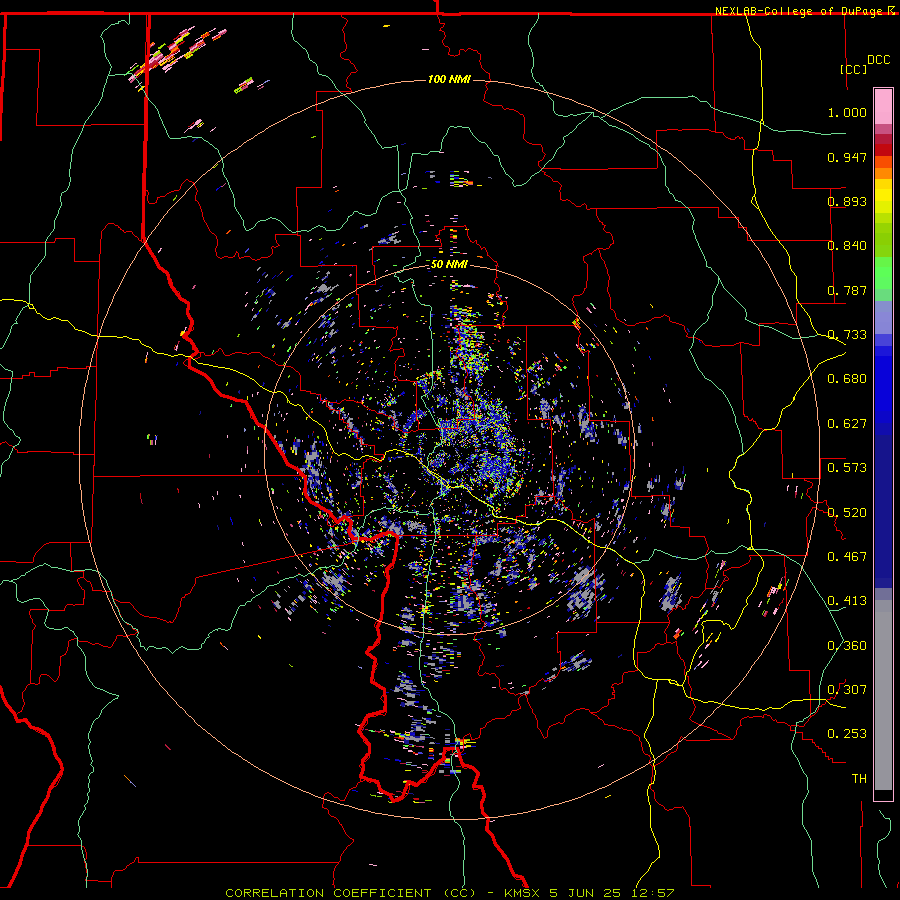900x900 pixels.
Task: Click the 0.840 legend value
Action: pyautogui.click(x=847, y=246)
